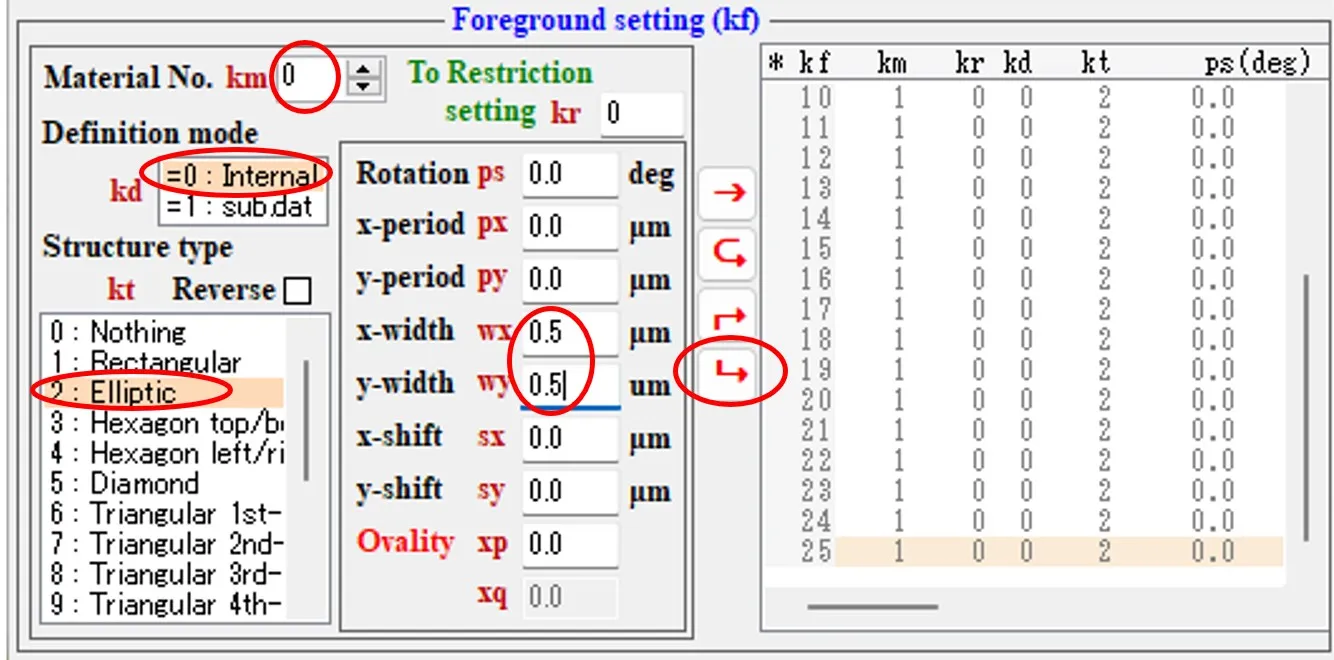Select structure type 3 : Hexagon top/bottom

click(x=163, y=423)
